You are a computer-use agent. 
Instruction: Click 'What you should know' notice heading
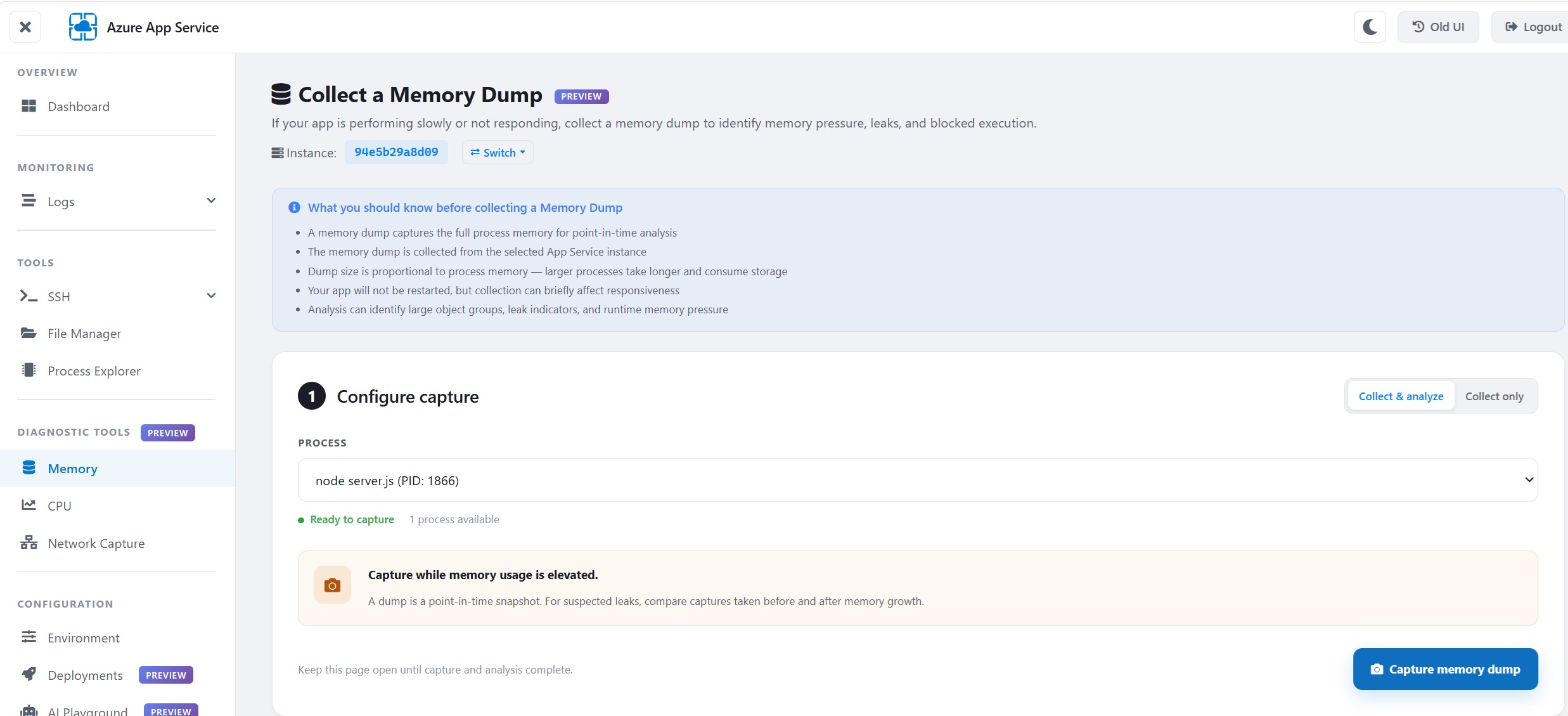pos(465,207)
